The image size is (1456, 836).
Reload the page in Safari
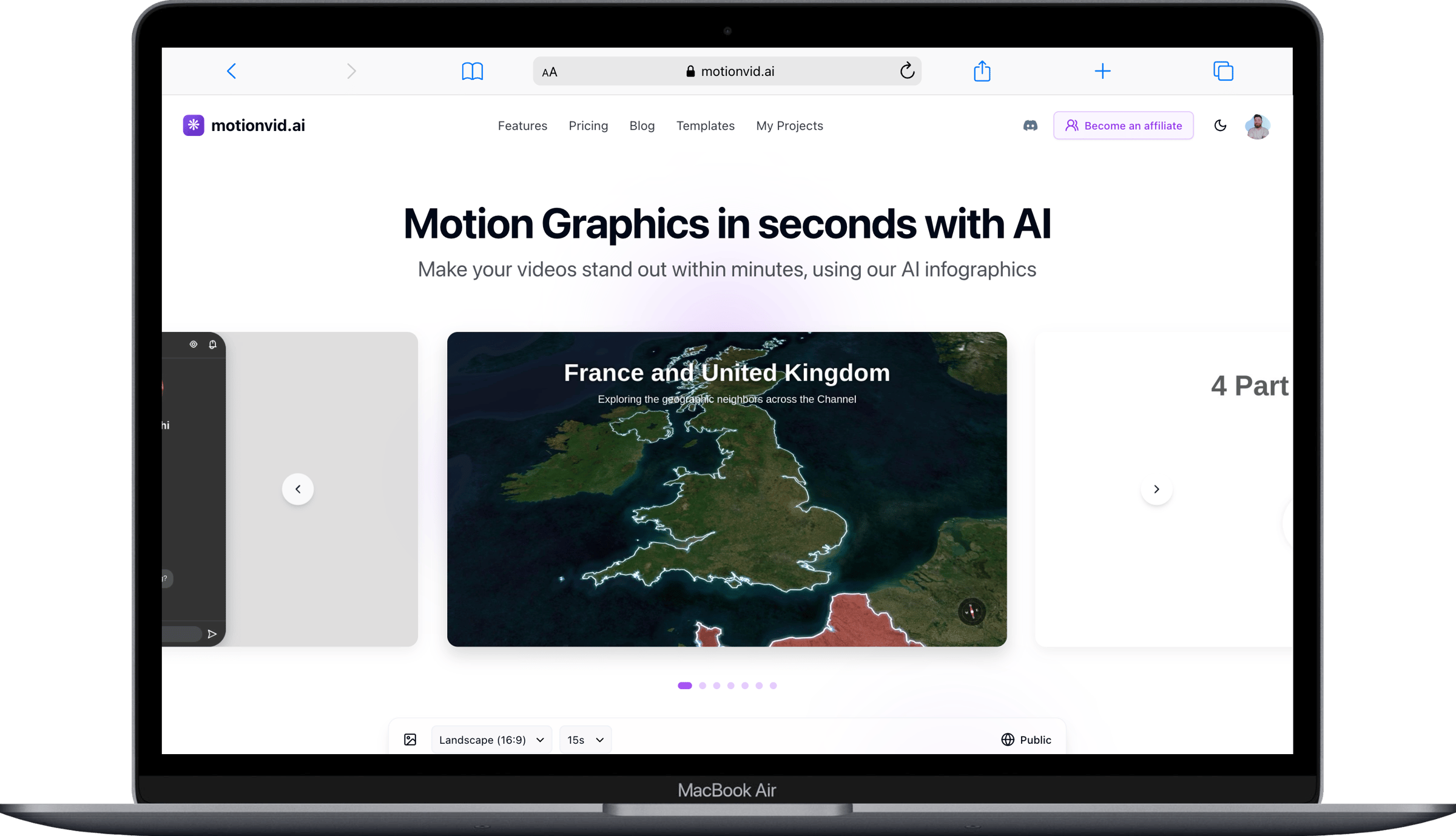click(x=906, y=71)
